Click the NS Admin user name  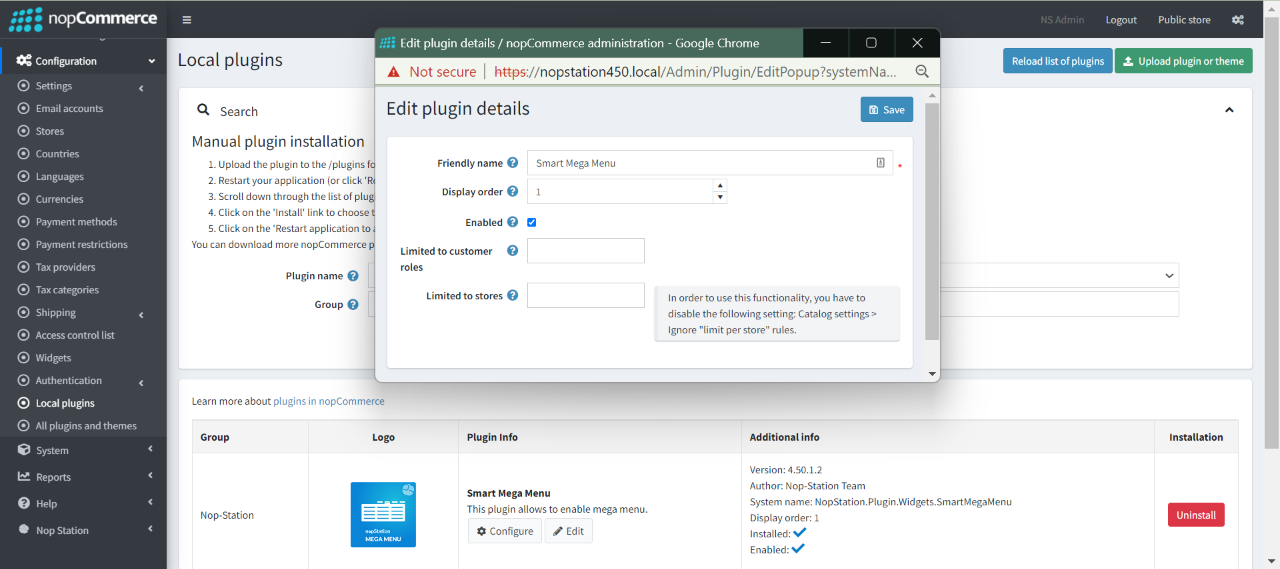coord(1062,20)
